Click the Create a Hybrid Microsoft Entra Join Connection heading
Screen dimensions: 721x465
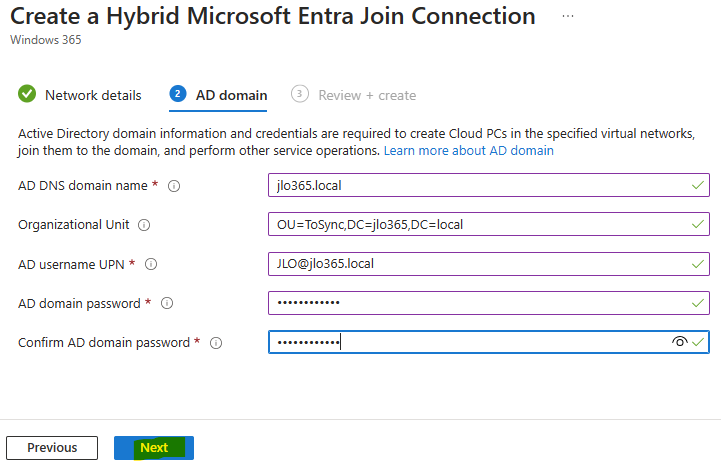pos(273,16)
